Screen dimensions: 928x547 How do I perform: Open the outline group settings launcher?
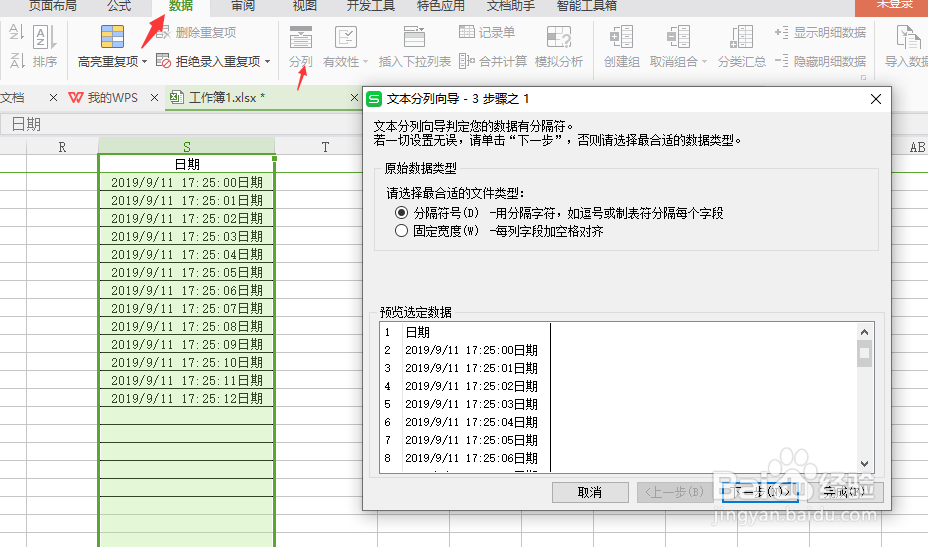click(863, 77)
